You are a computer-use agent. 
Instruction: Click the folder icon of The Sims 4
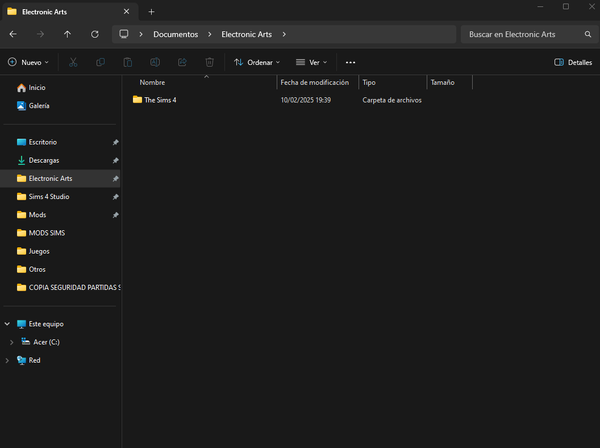click(x=137, y=99)
